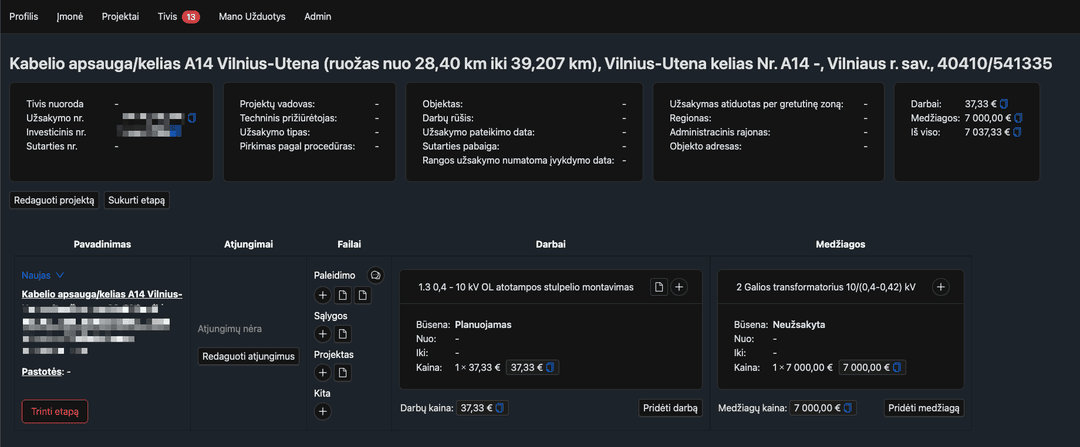The height and width of the screenshot is (447, 1080).
Task: Open Mano Užduotys
Action: [252, 17]
